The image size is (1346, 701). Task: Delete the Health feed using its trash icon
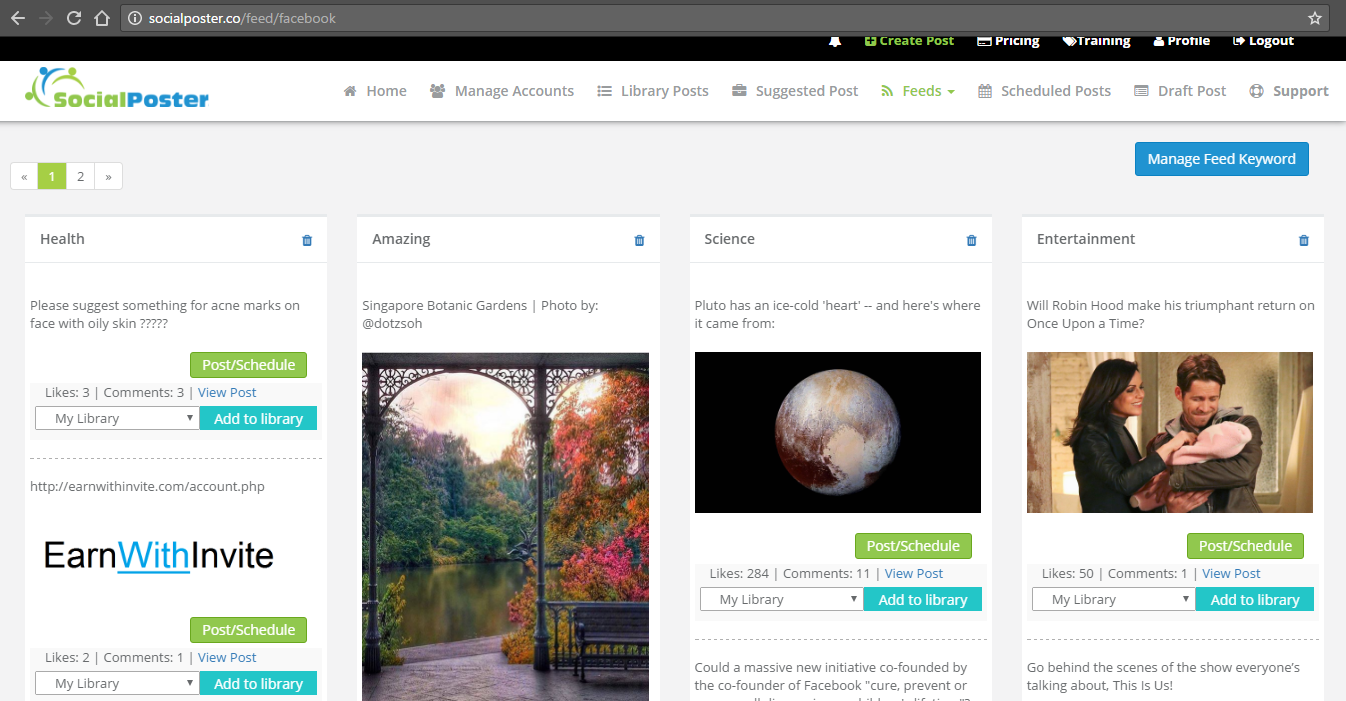pos(307,239)
